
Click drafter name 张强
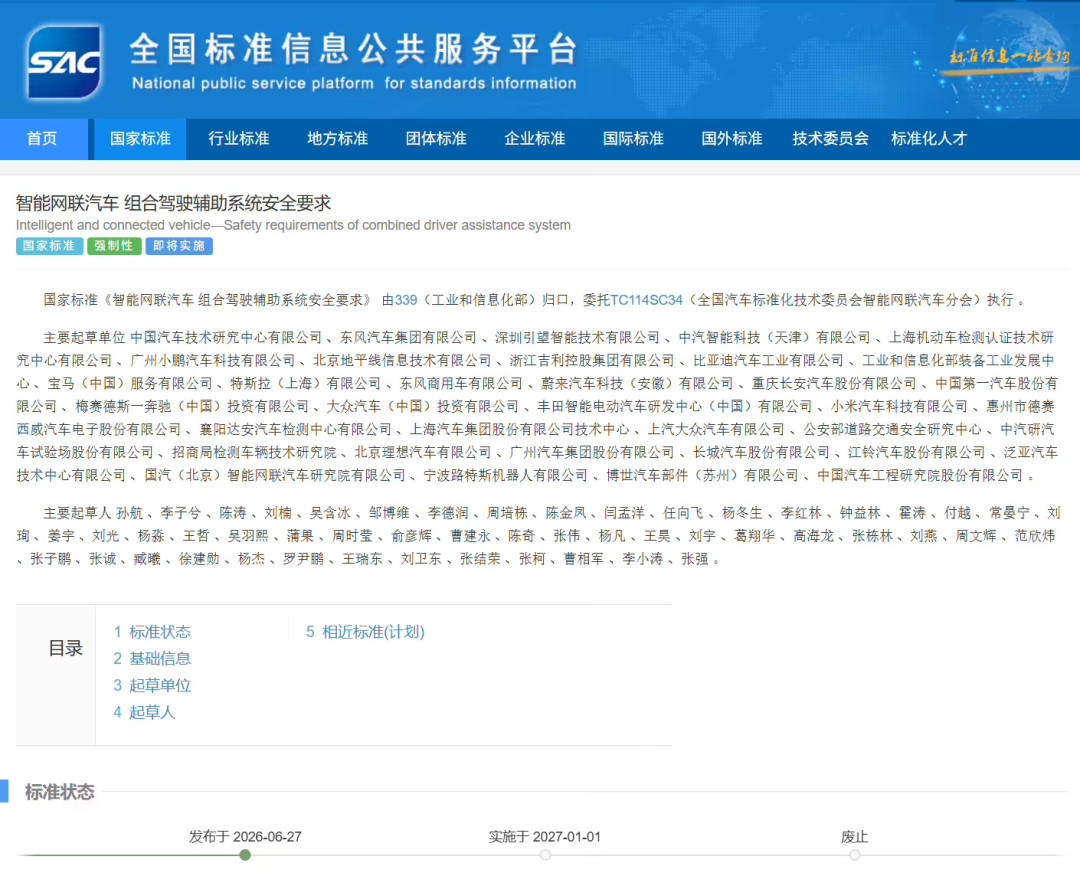point(694,559)
